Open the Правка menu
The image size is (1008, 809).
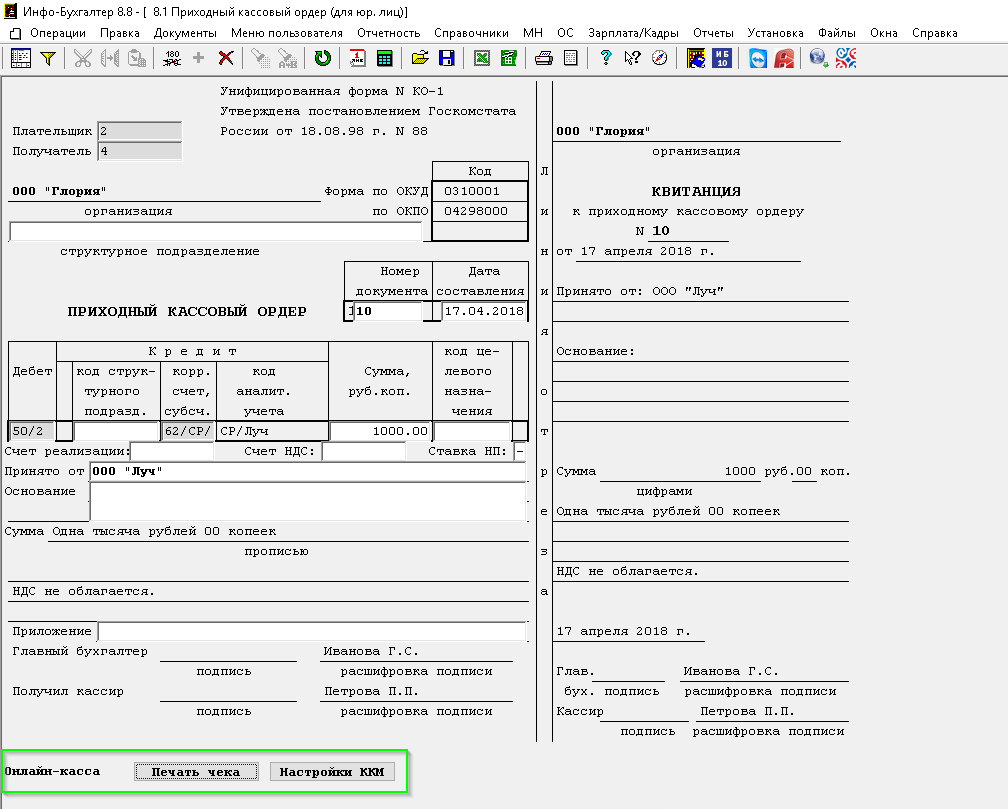click(x=120, y=33)
